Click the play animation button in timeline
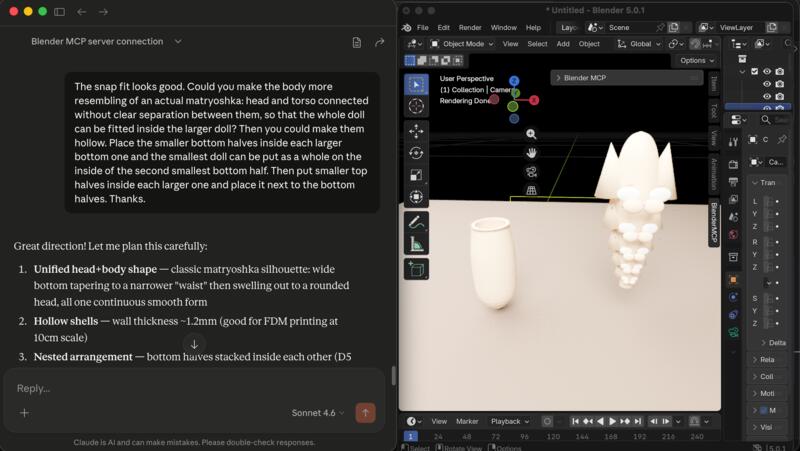The width and height of the screenshot is (800, 451). pos(612,421)
